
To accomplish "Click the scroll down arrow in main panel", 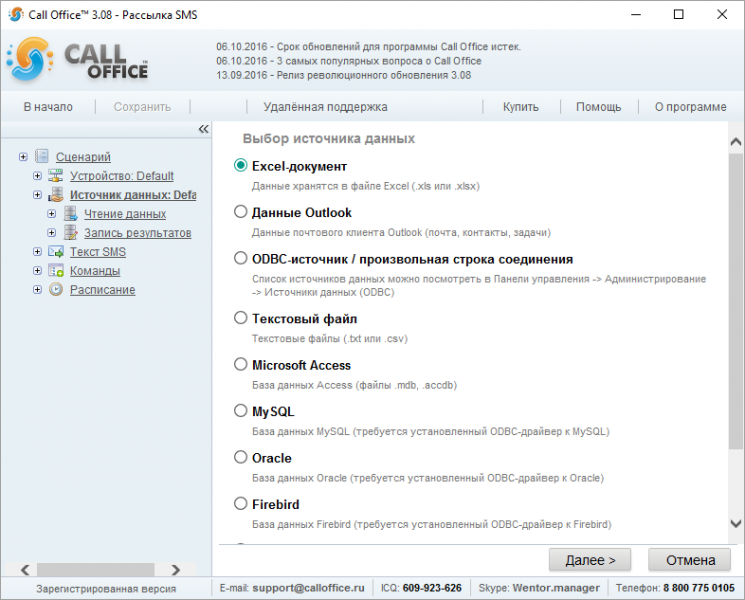I will (735, 524).
